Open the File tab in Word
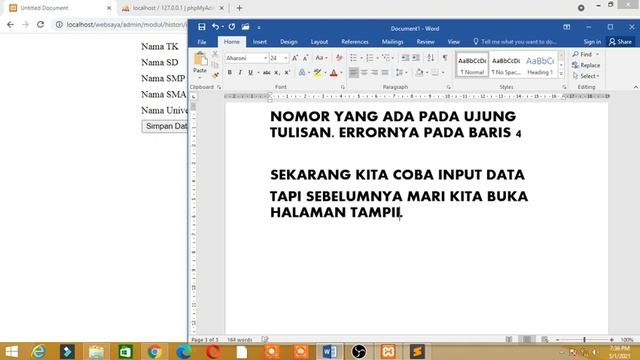The width and height of the screenshot is (640, 360). click(x=202, y=42)
